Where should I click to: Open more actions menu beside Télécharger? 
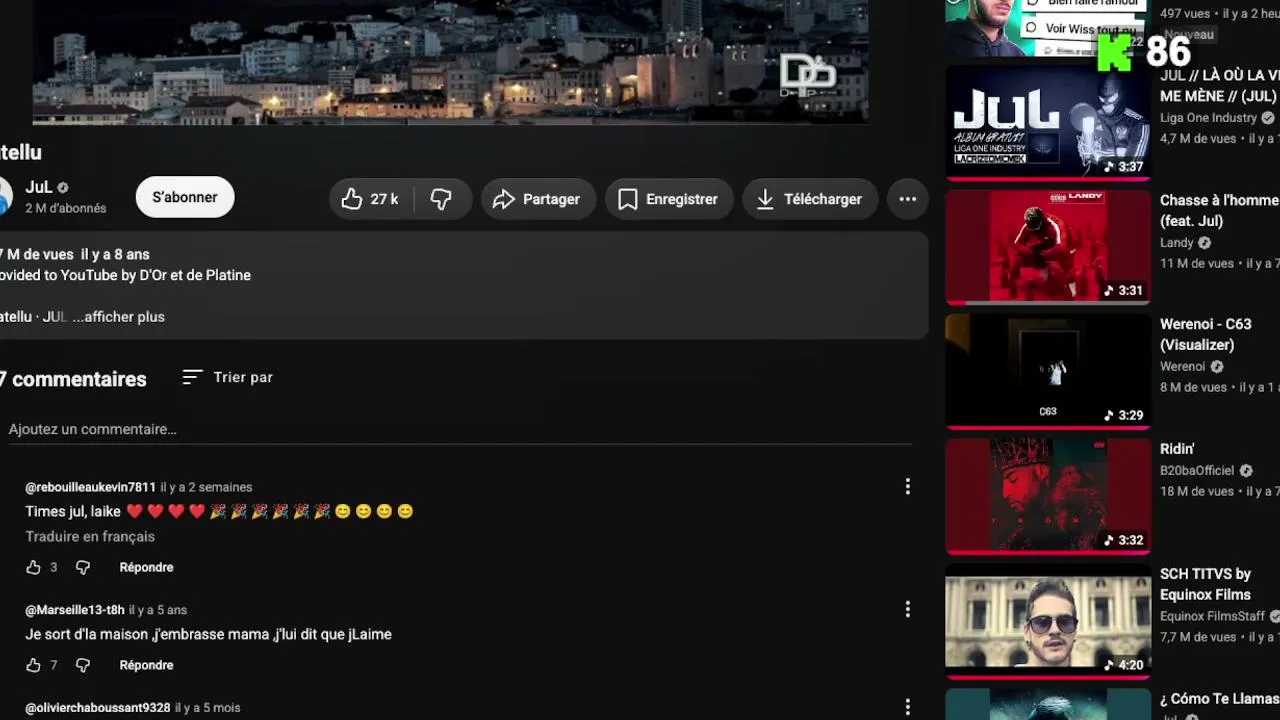[908, 199]
